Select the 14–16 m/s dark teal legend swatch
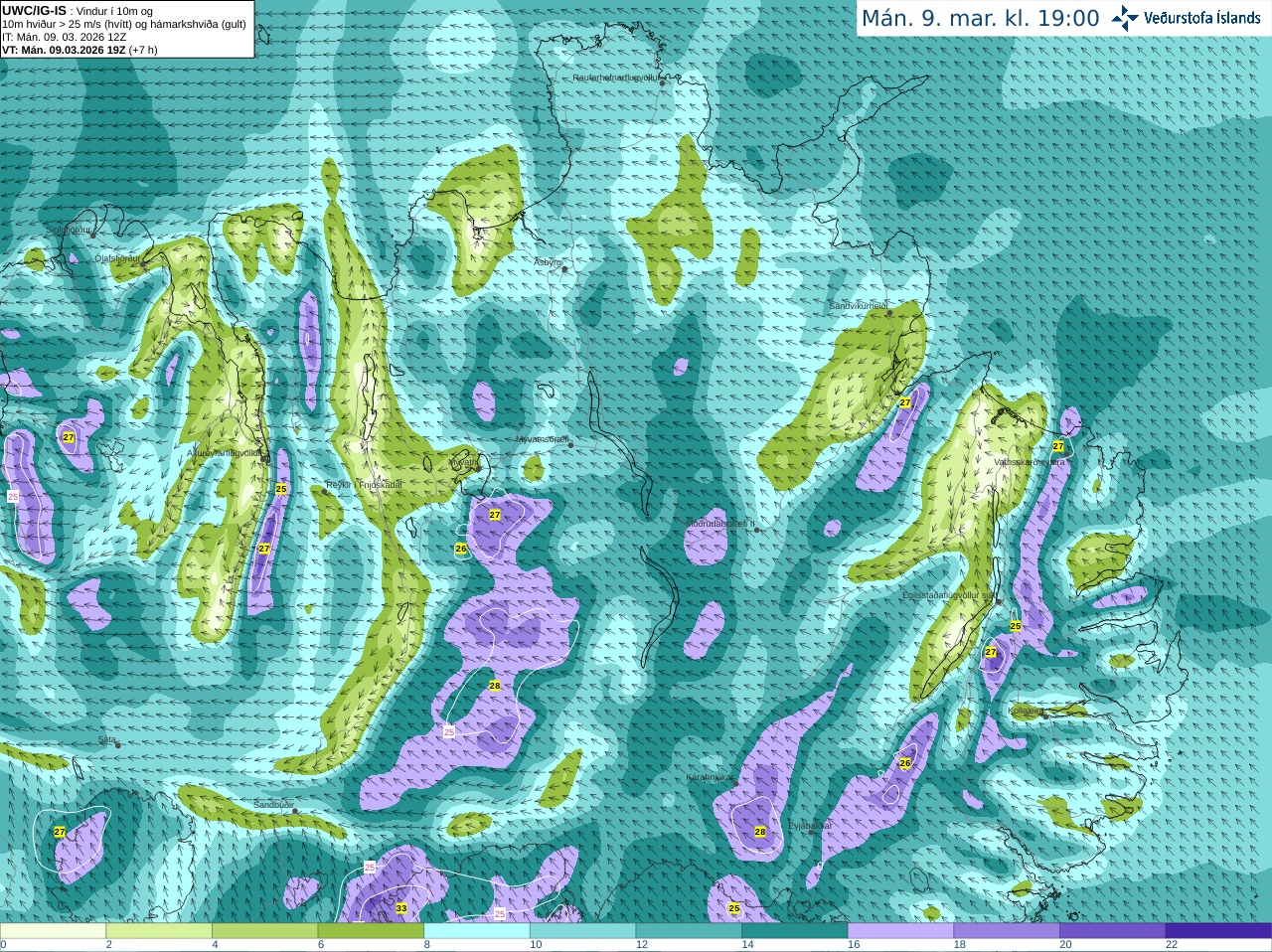1272x952 pixels. pos(794,930)
